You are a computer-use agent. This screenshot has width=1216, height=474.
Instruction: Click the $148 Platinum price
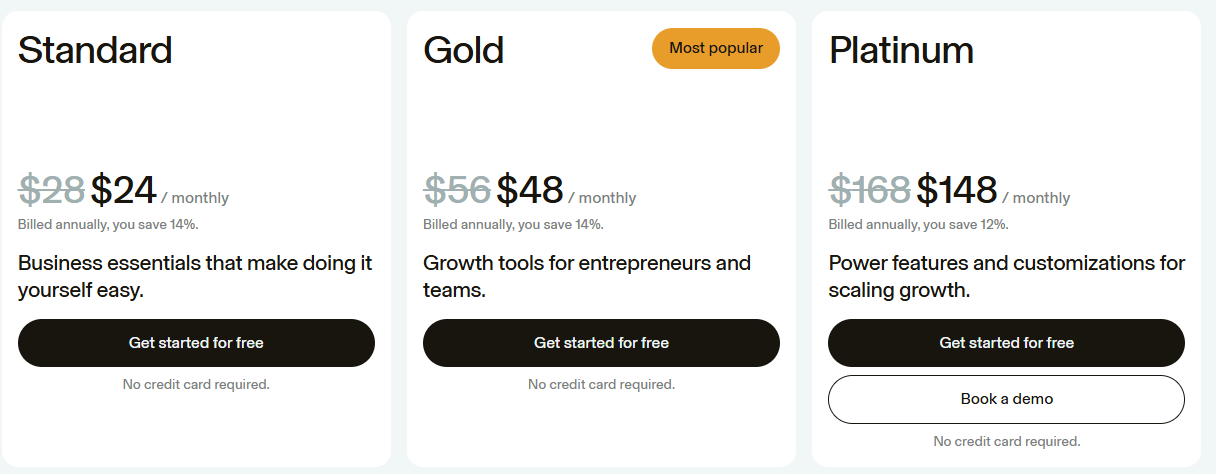click(957, 190)
